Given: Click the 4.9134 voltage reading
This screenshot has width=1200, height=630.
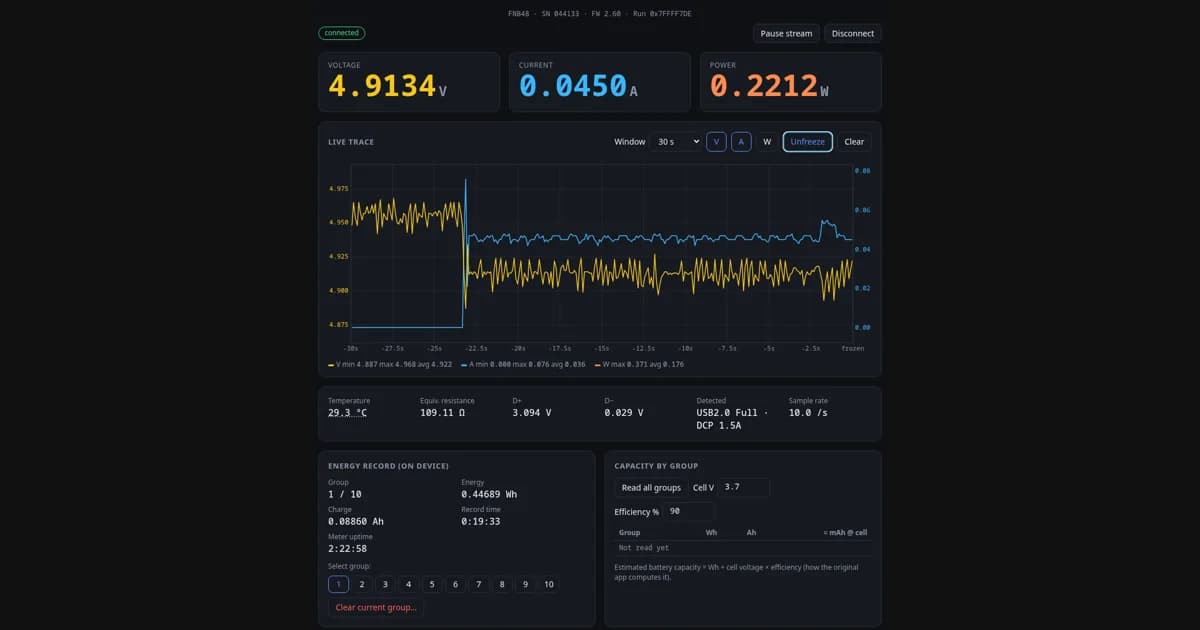Looking at the screenshot, I should coord(382,86).
